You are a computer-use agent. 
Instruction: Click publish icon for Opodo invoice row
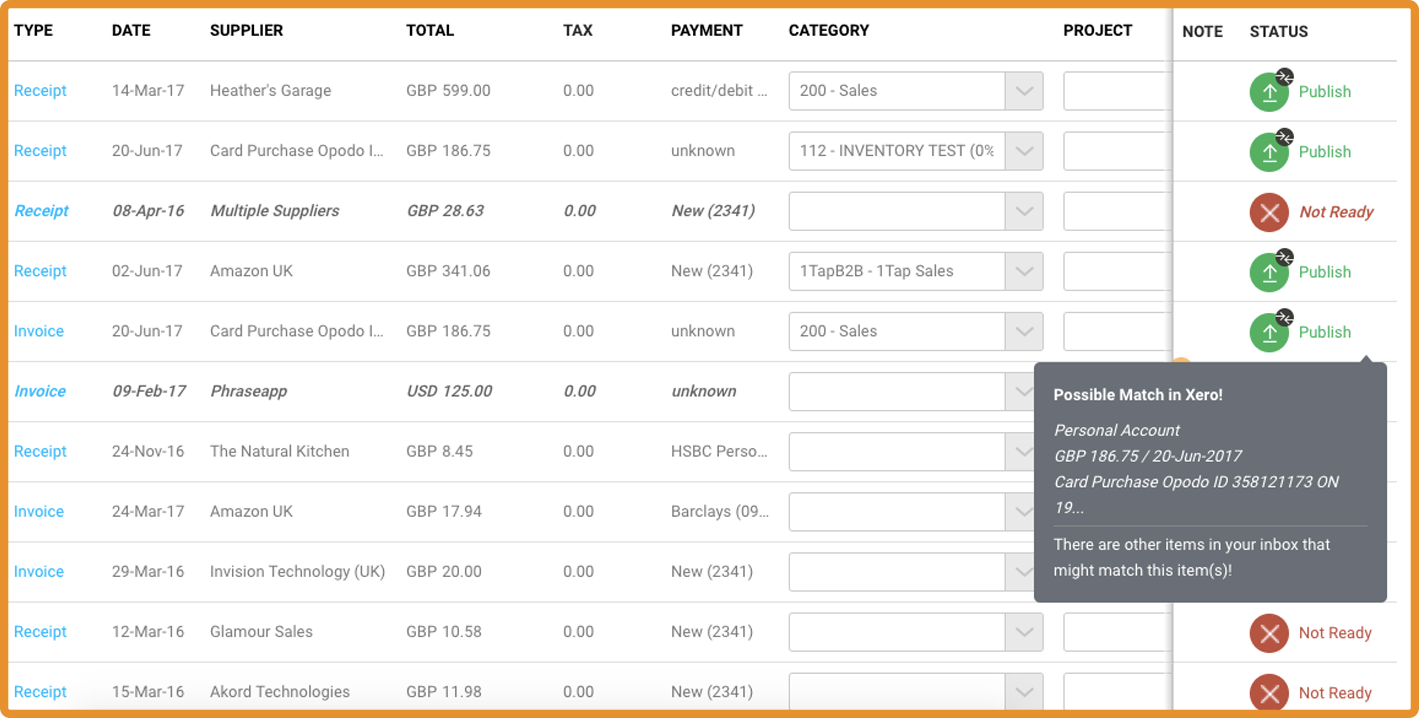(1268, 333)
